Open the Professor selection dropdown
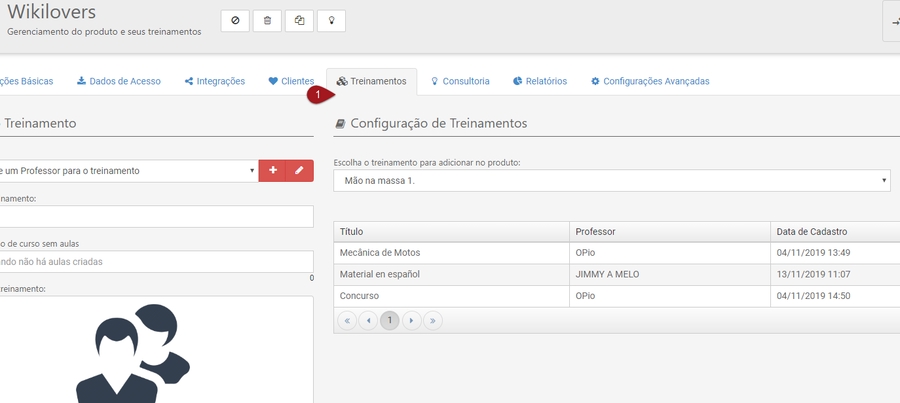 128,171
